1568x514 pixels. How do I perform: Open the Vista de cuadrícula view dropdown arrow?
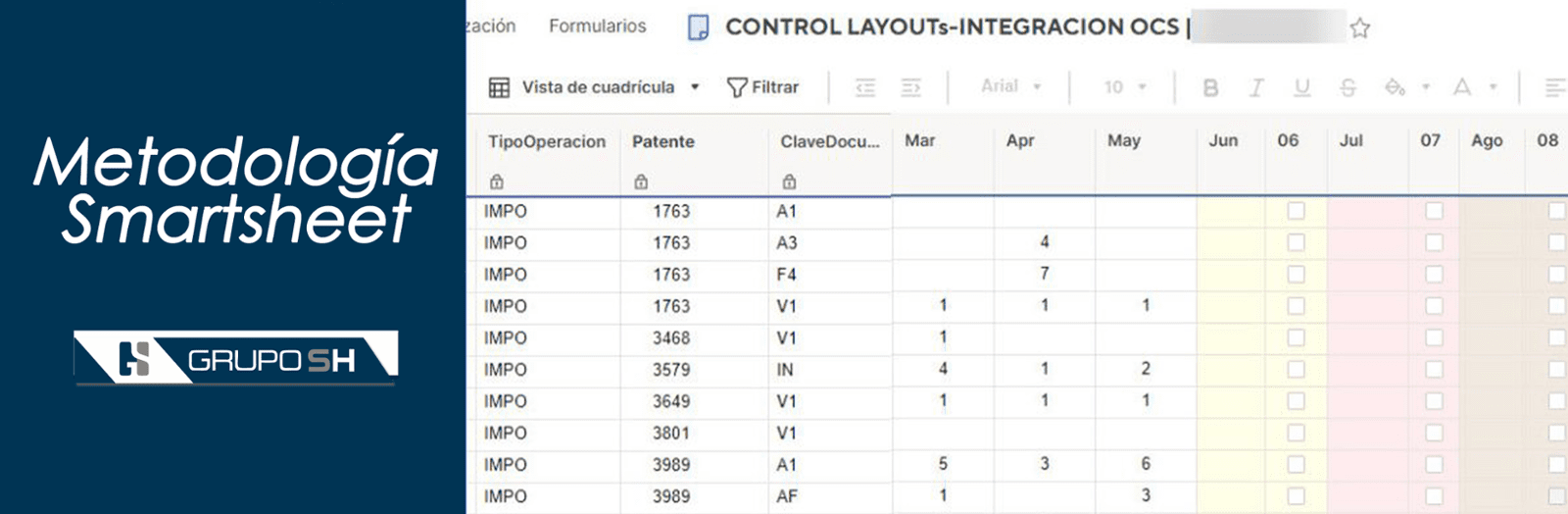[x=695, y=87]
